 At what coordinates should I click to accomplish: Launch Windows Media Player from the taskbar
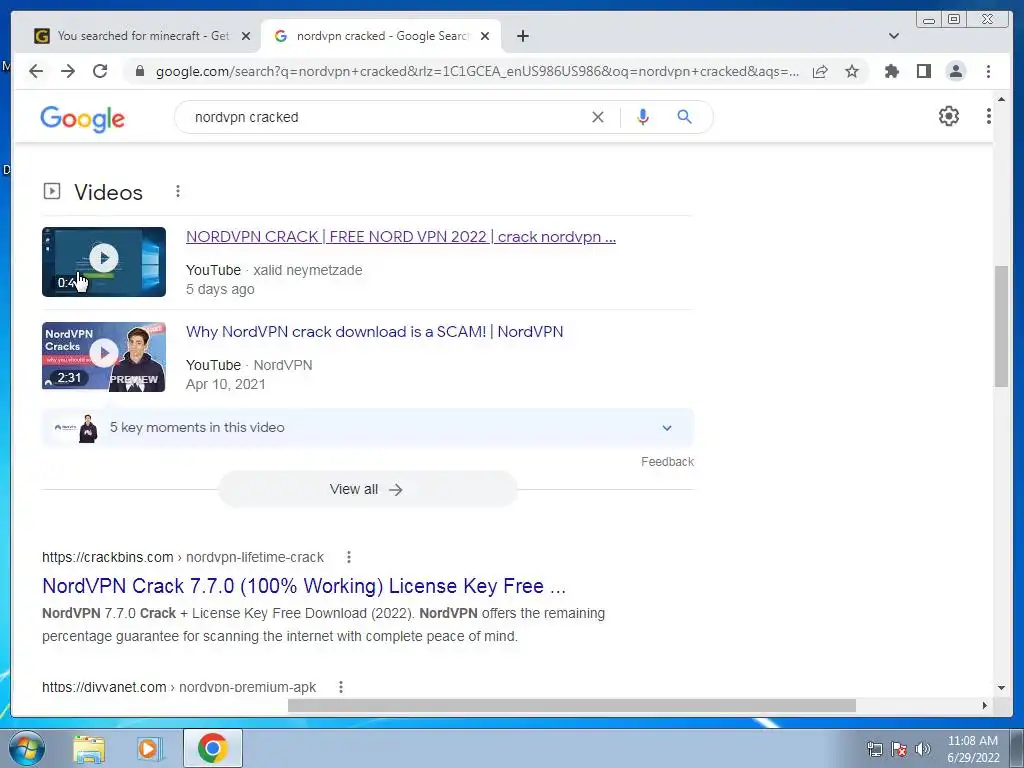[150, 749]
